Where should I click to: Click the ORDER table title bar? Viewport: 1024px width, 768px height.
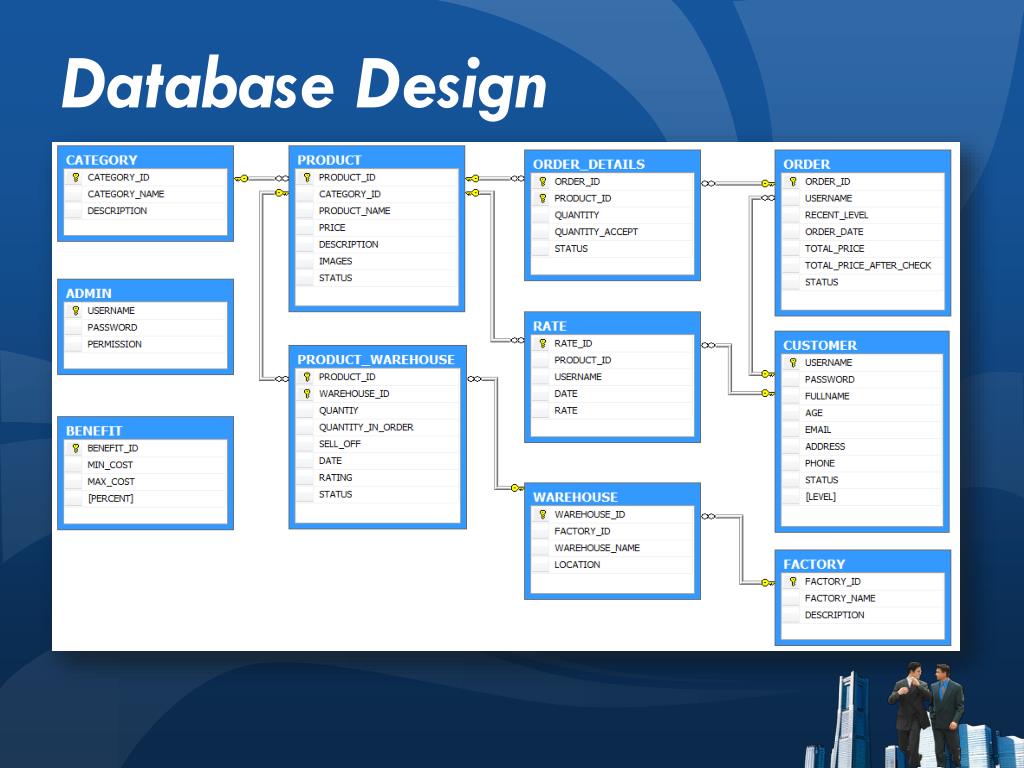(x=863, y=164)
